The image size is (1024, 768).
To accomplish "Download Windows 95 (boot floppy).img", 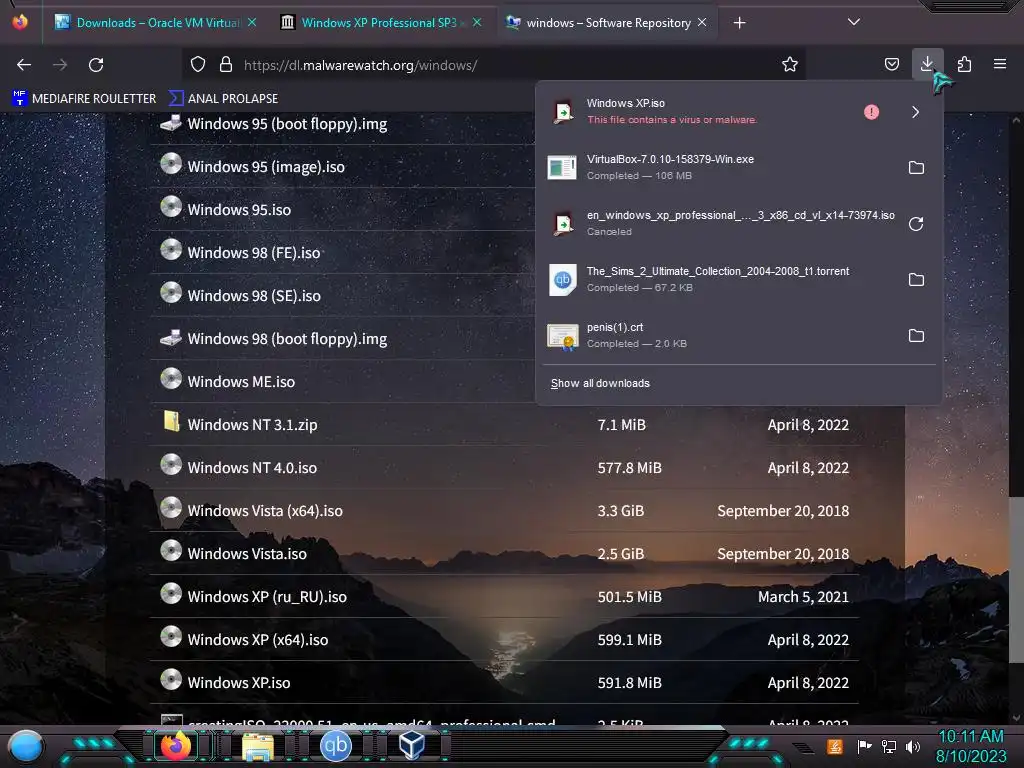I will point(287,124).
